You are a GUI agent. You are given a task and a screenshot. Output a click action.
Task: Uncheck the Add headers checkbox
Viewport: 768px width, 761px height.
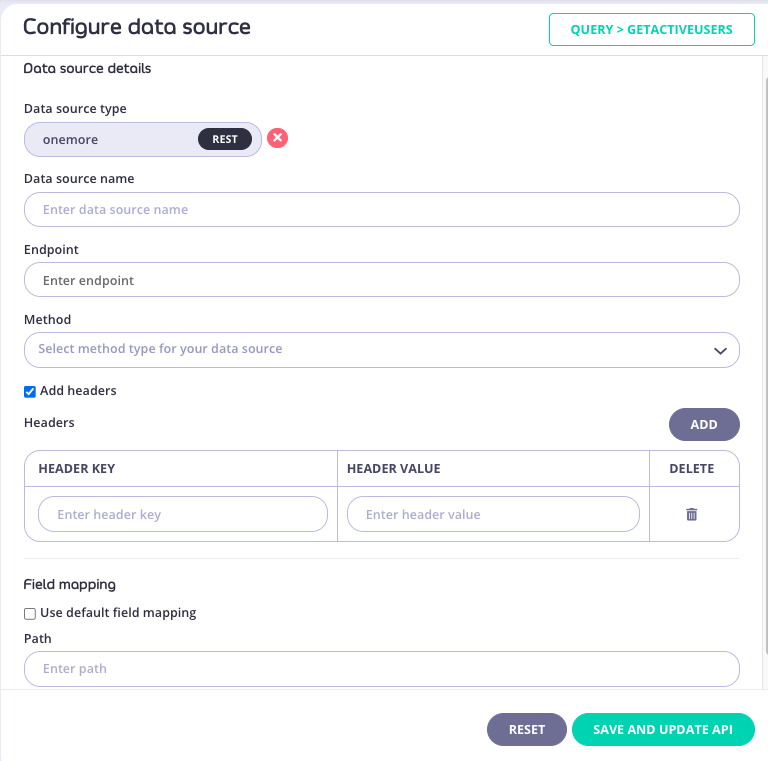[30, 391]
